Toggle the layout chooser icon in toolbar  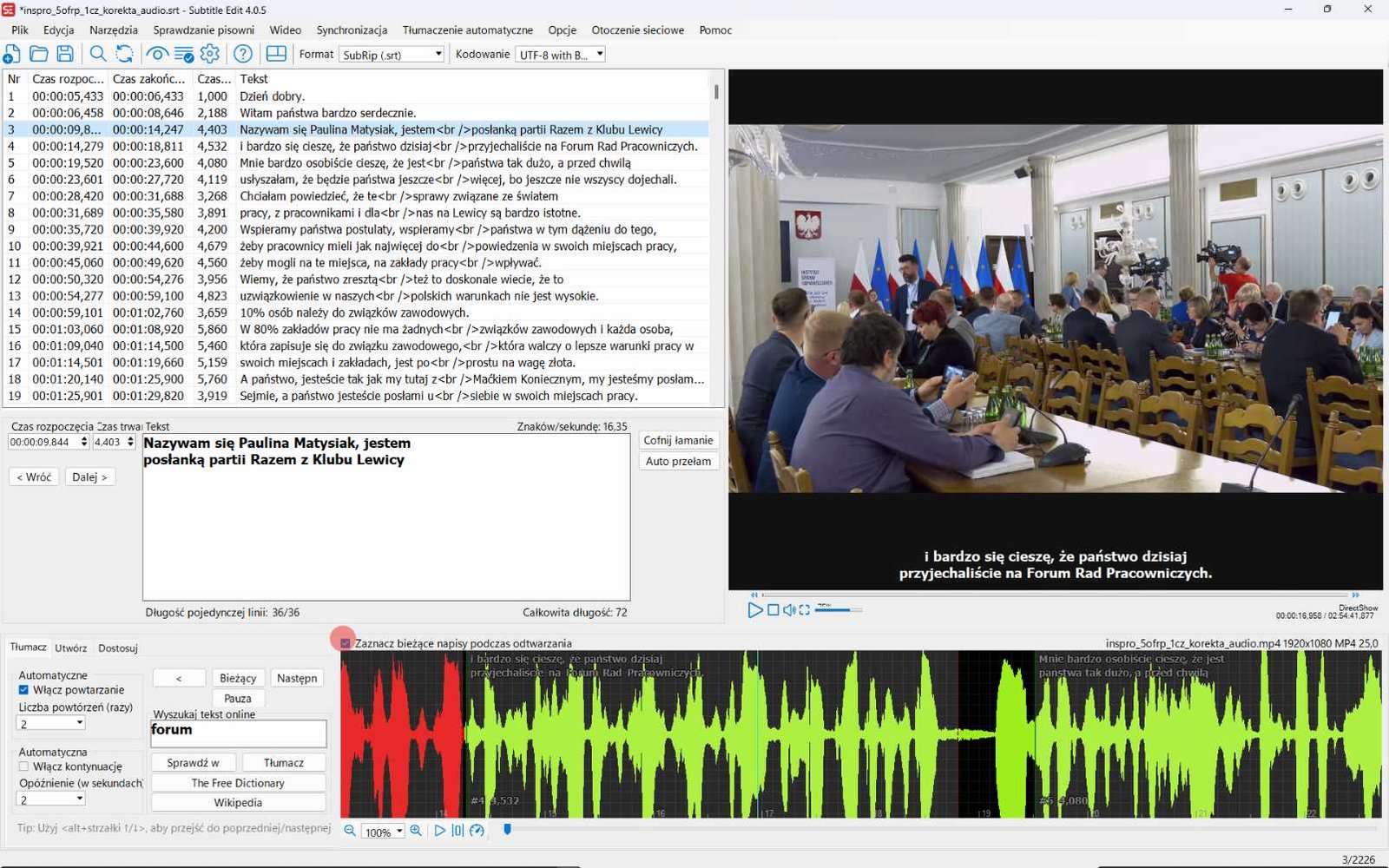[276, 54]
